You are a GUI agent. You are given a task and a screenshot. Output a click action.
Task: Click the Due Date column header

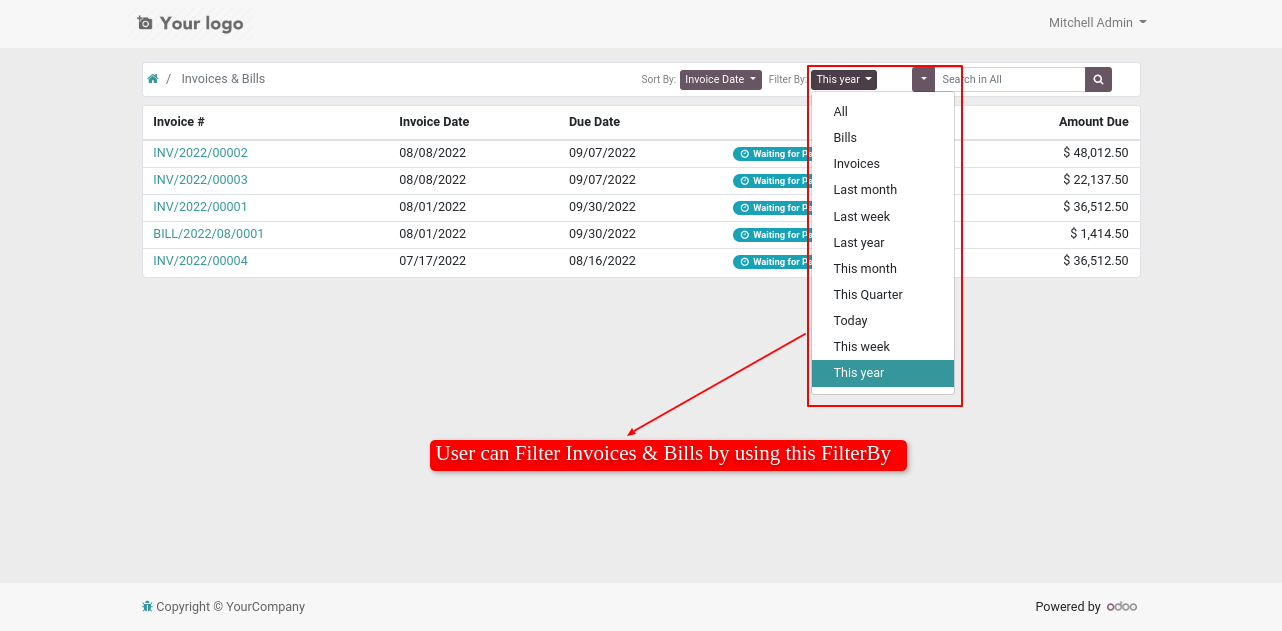coord(594,122)
